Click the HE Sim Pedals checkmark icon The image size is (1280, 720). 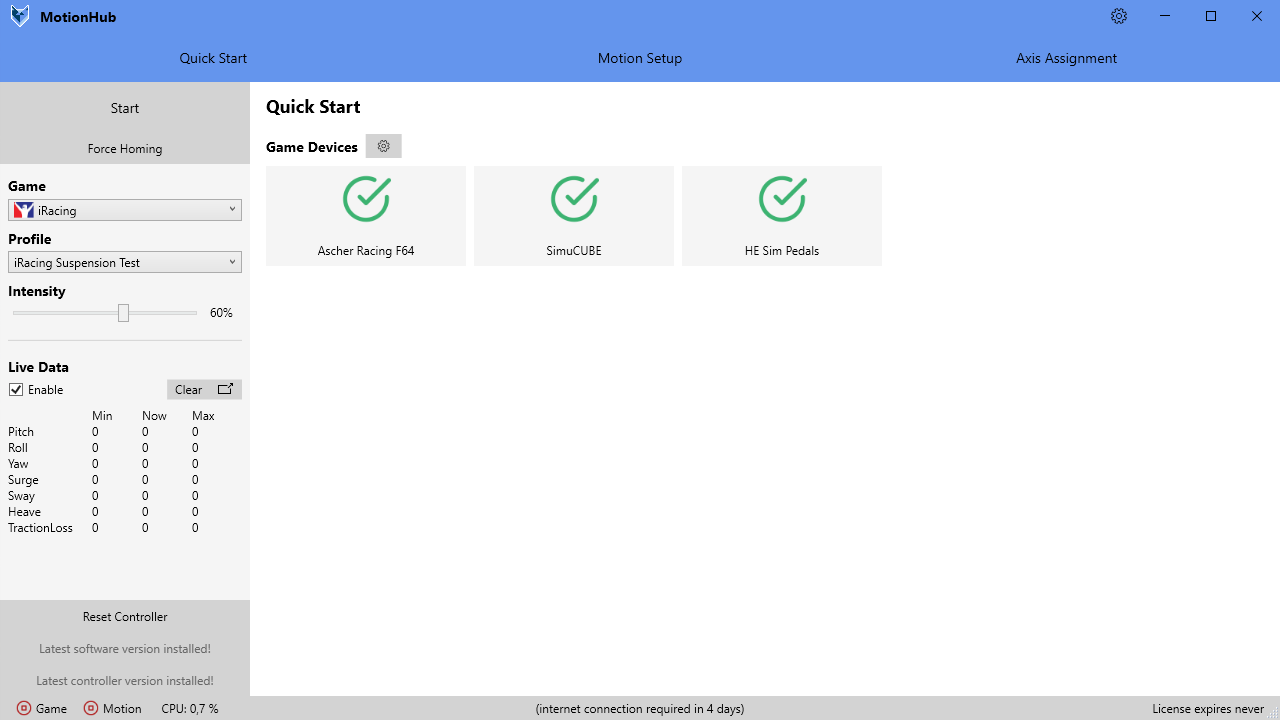[782, 199]
